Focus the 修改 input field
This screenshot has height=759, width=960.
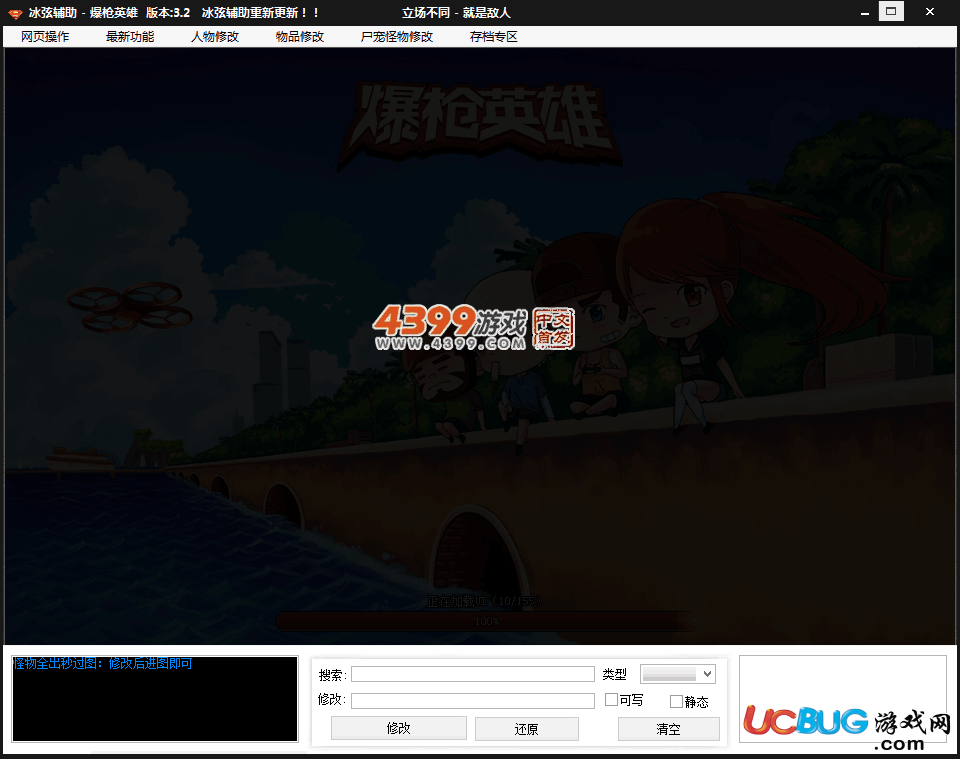pyautogui.click(x=473, y=700)
